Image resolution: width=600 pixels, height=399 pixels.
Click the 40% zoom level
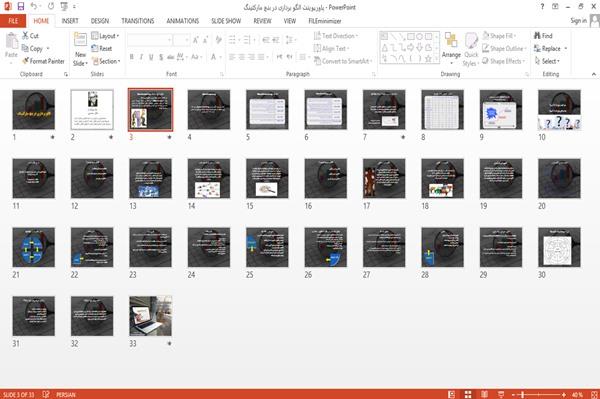tap(577, 394)
